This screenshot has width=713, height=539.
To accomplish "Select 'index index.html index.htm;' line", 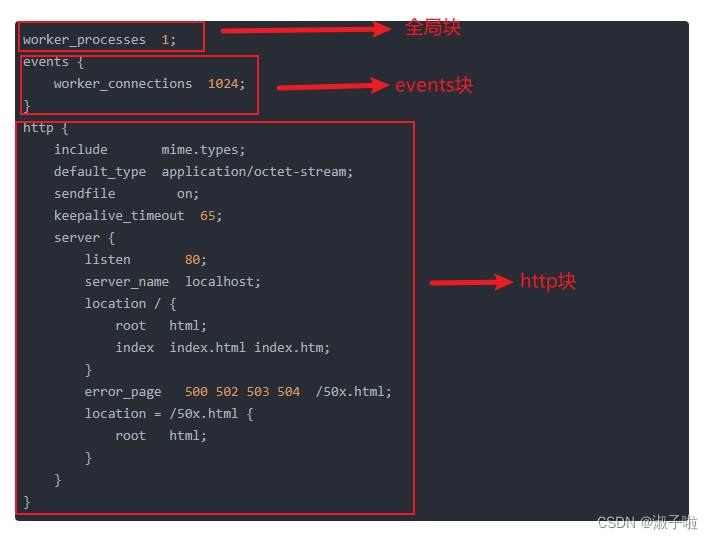I will click(222, 348).
